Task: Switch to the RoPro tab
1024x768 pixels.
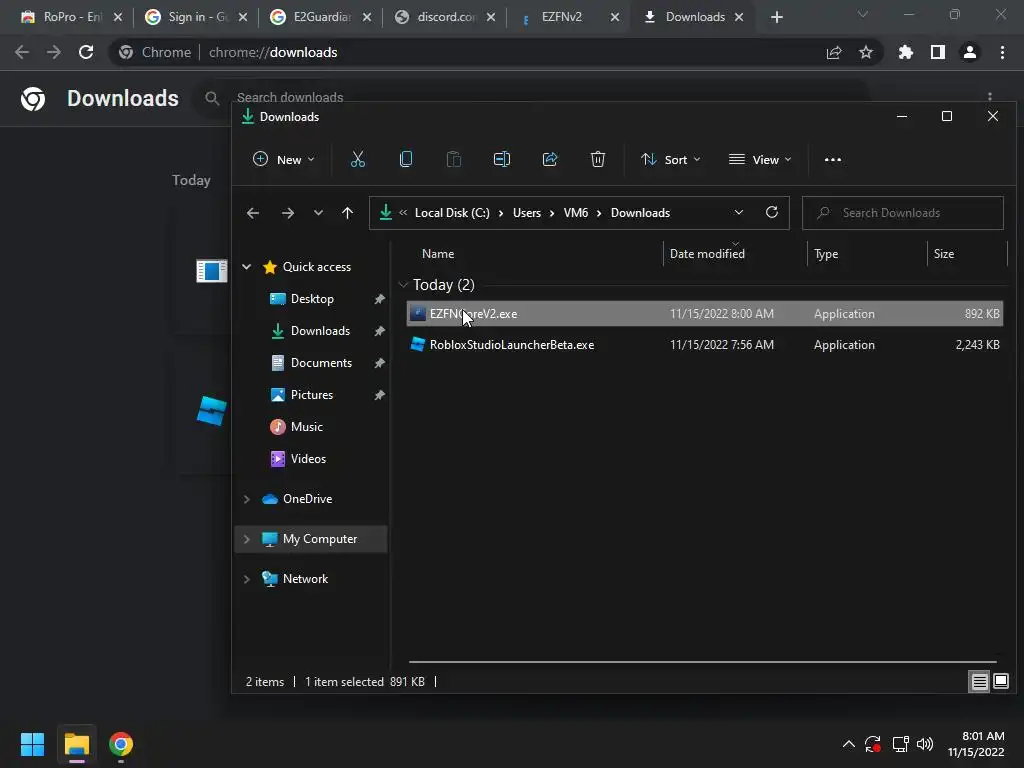Action: (71, 17)
